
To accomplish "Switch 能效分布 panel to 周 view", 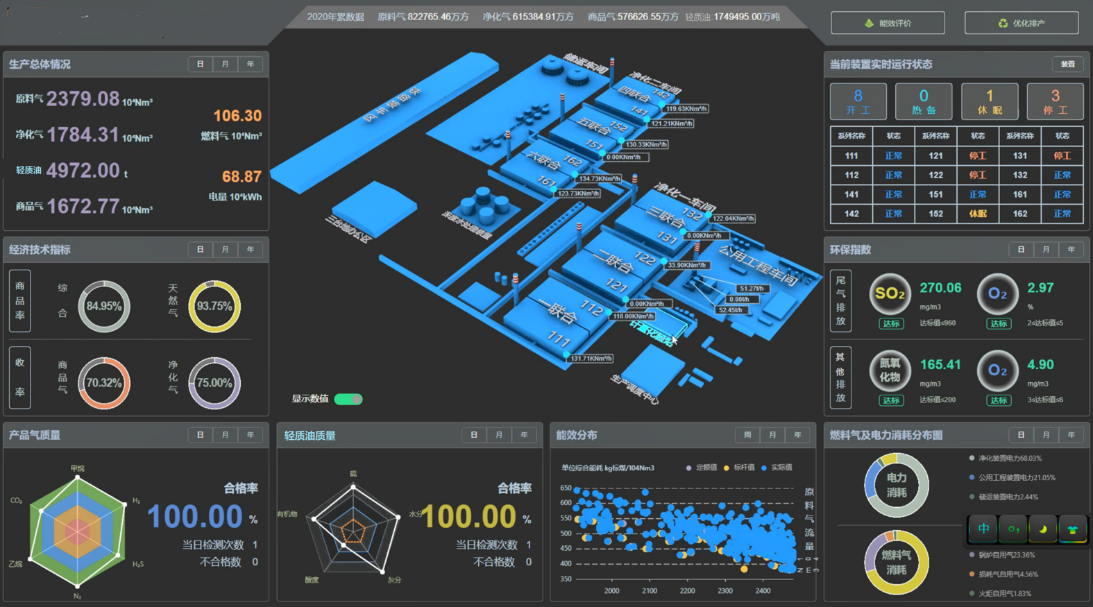I will tap(746, 435).
